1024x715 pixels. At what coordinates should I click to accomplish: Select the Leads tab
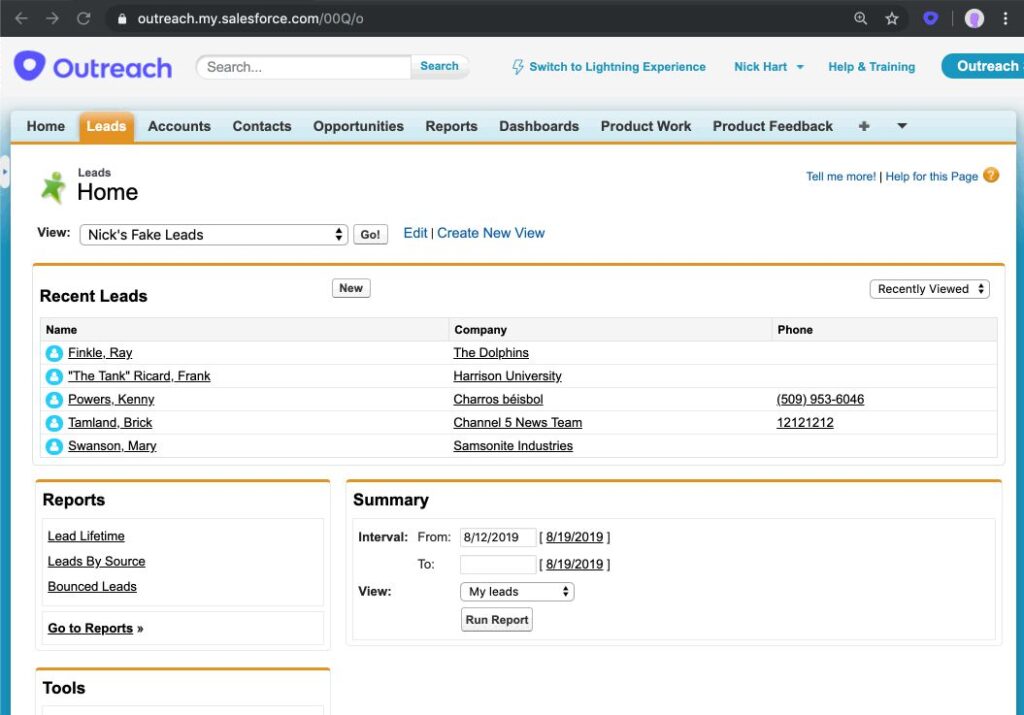click(x=106, y=126)
